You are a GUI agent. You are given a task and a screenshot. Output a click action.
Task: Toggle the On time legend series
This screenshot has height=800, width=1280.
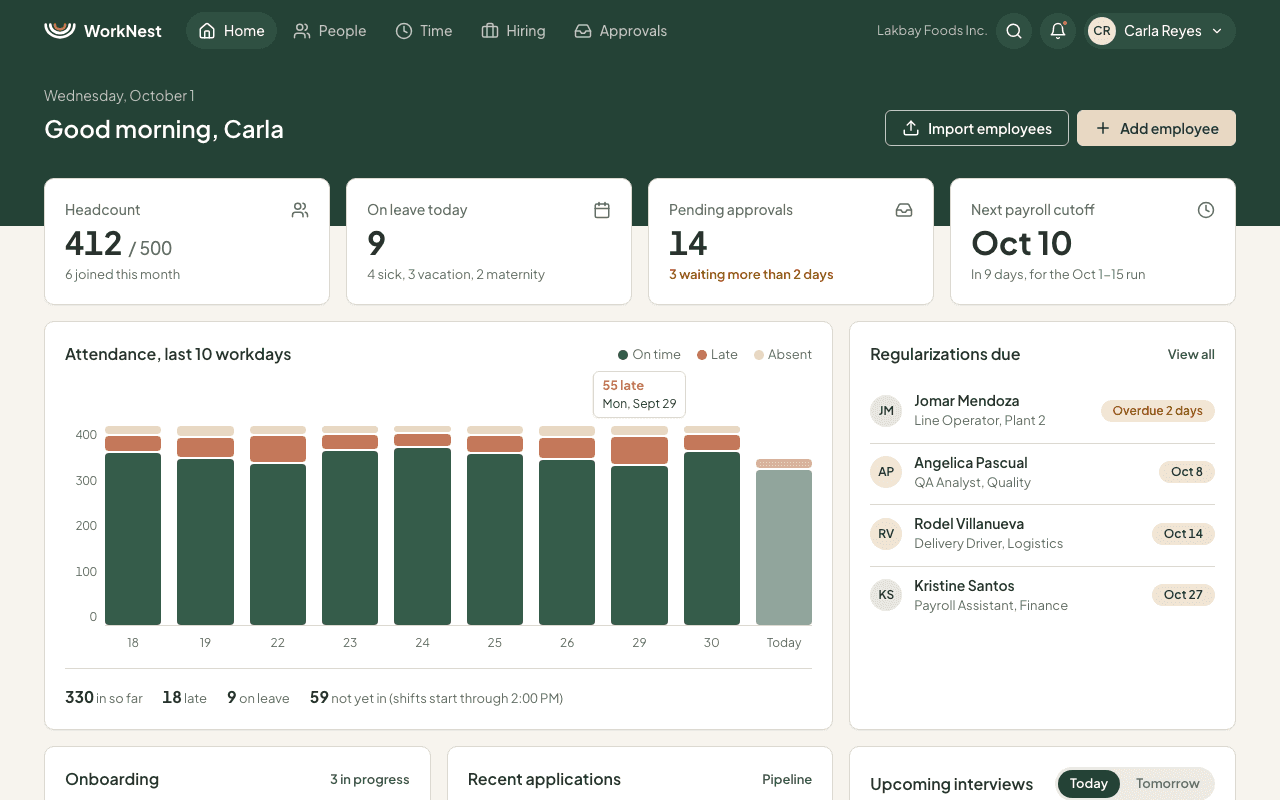[649, 355]
